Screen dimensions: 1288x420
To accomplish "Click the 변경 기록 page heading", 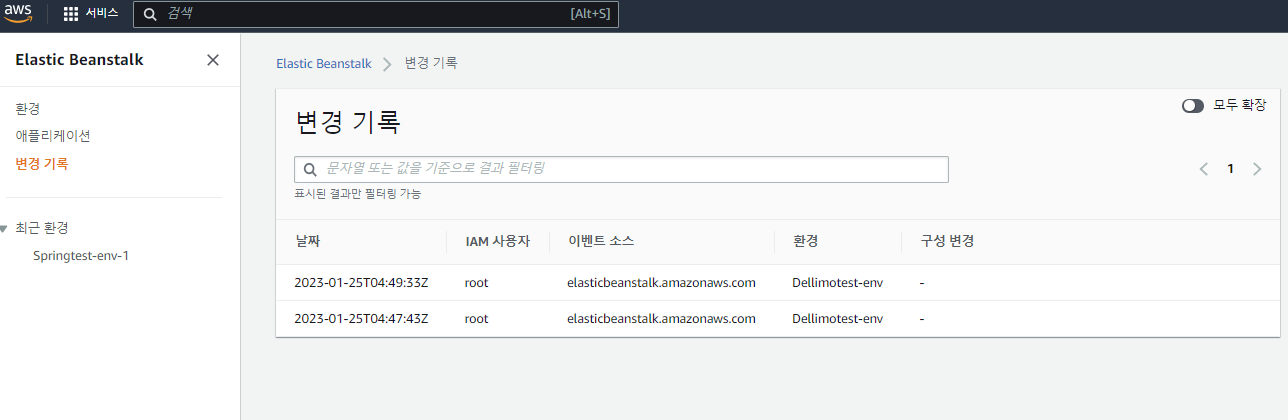I will pyautogui.click(x=348, y=122).
